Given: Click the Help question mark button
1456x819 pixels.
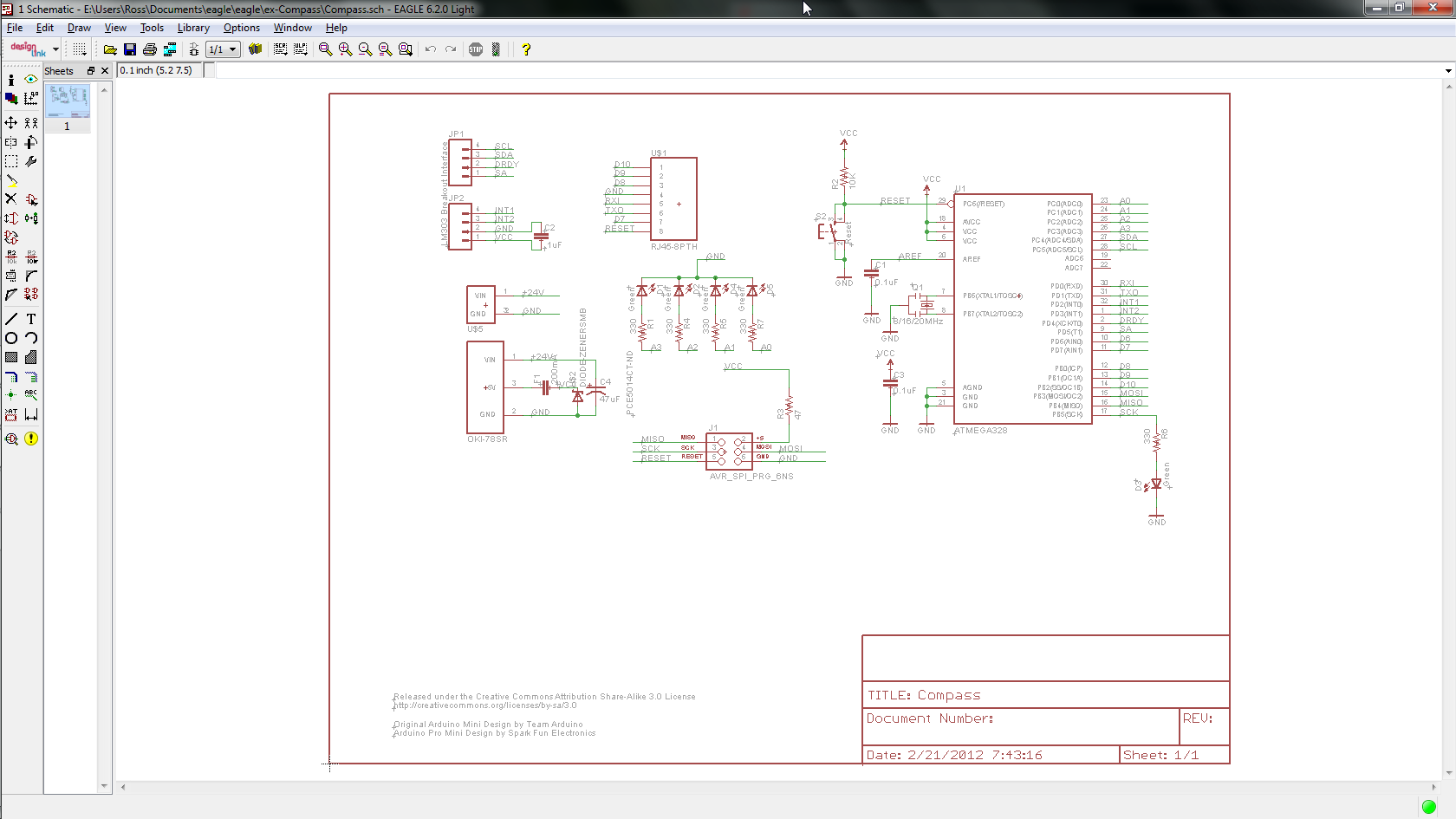Looking at the screenshot, I should coord(526,49).
